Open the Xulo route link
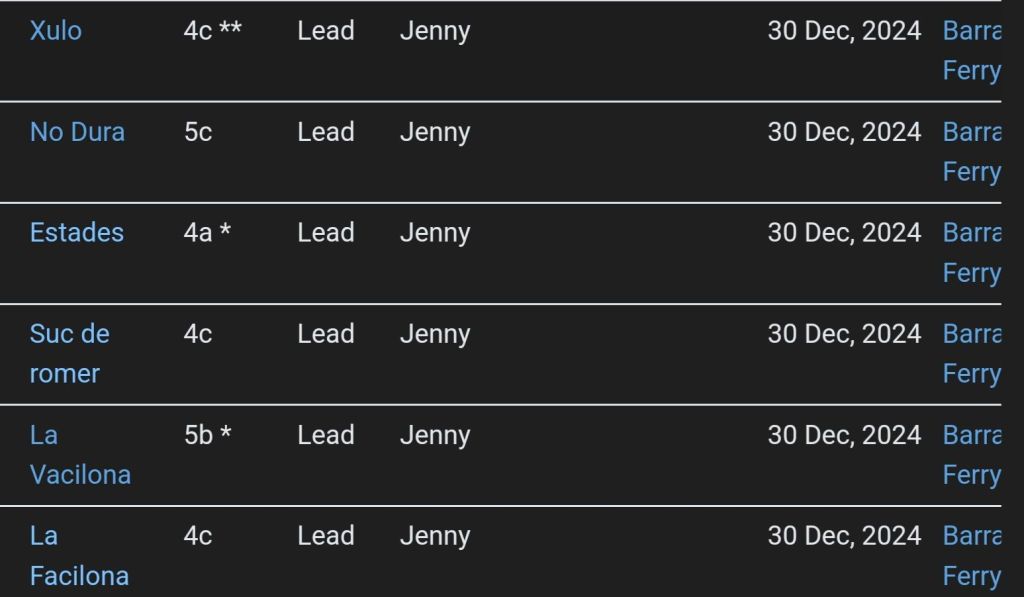Viewport: 1024px width, 597px height. click(56, 31)
